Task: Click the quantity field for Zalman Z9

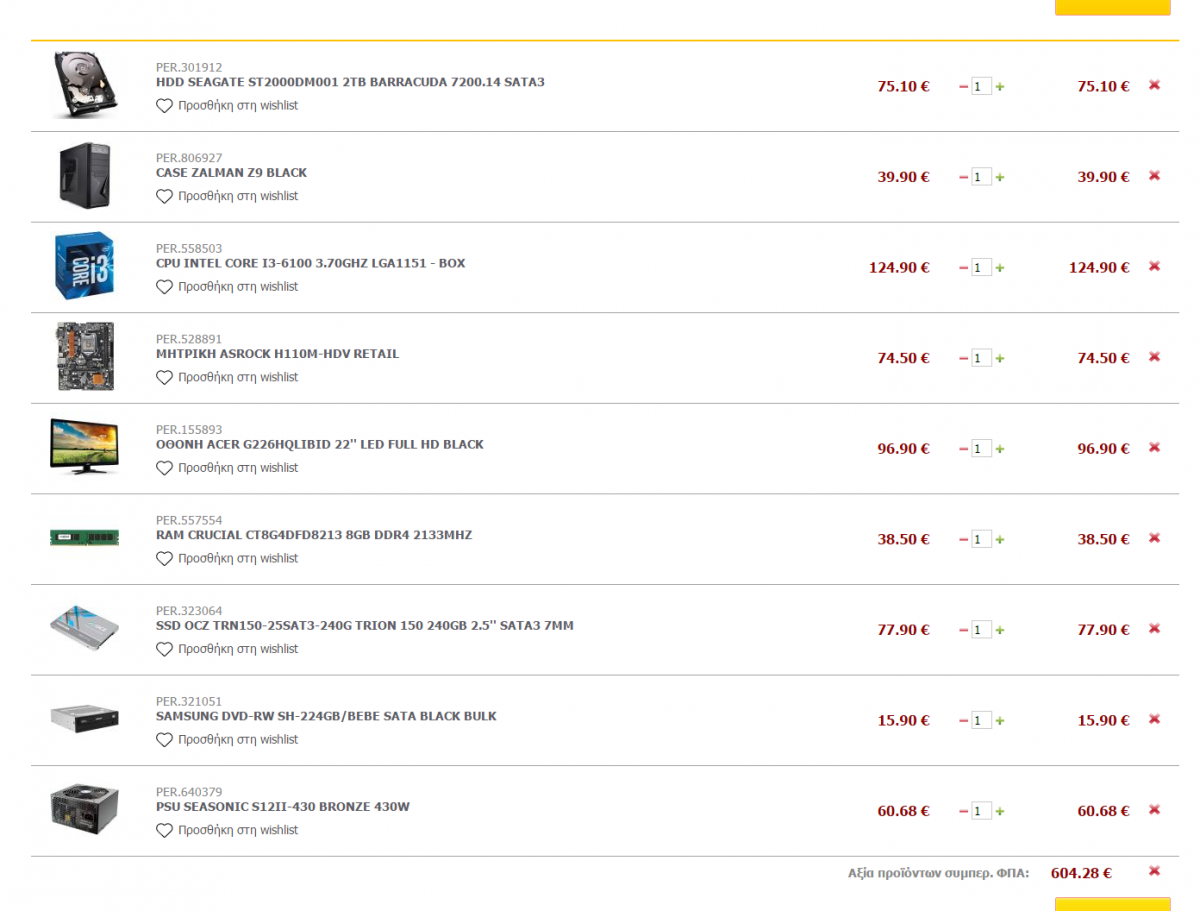Action: [982, 177]
